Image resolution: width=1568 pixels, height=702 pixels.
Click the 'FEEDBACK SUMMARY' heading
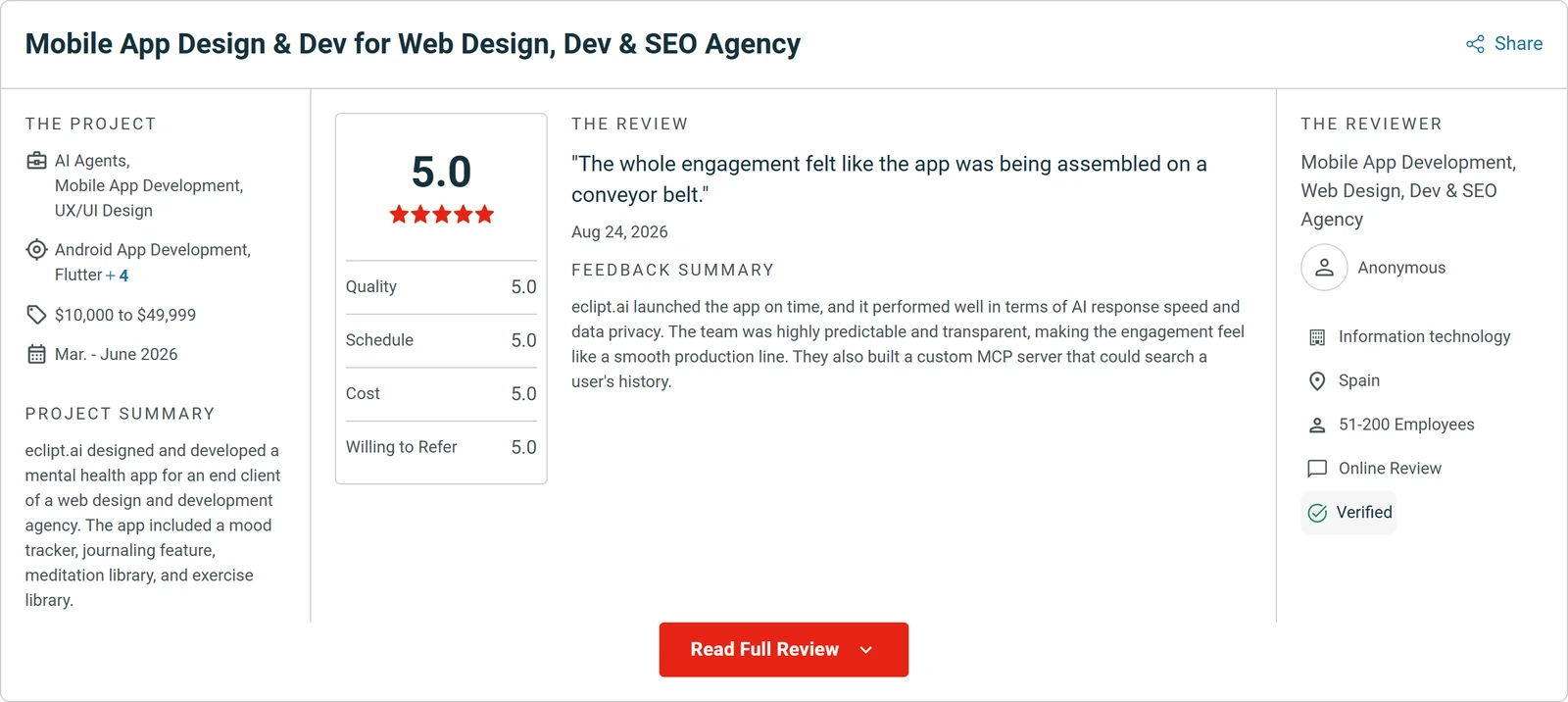(x=673, y=271)
